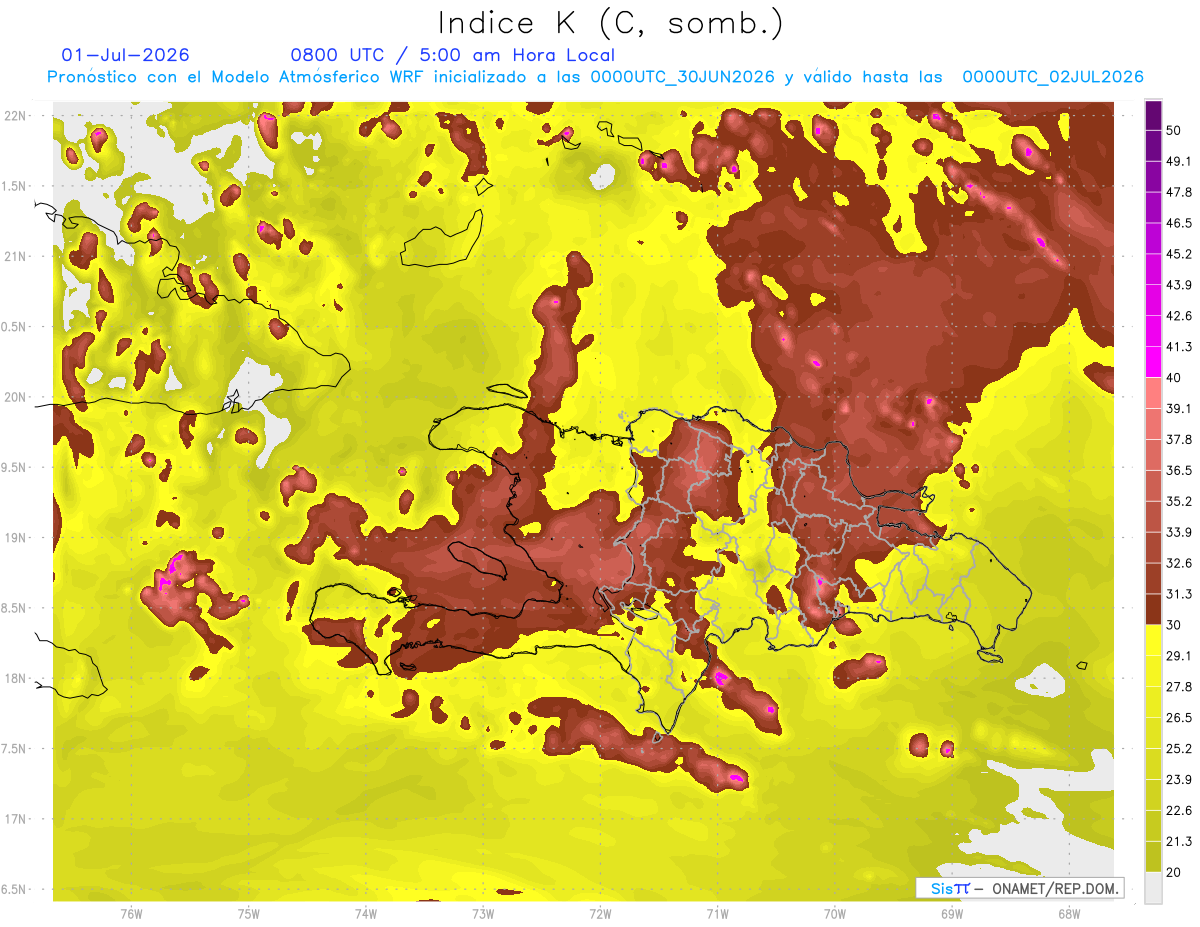
Task: Click the colorbar label '23.9'
Action: 1179,780
